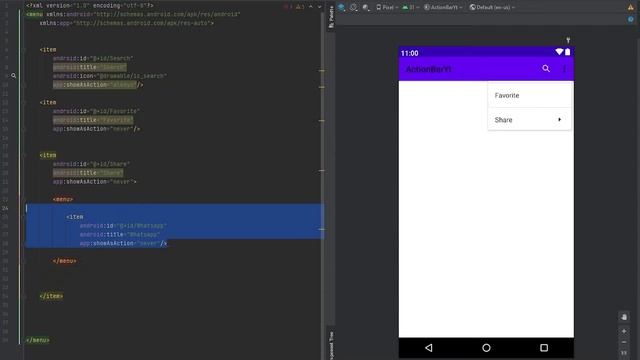Click the warning count indicator in editor corner

pos(300,7)
